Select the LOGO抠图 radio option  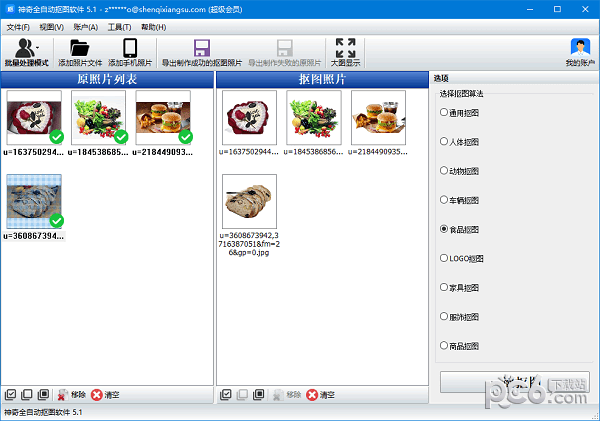[445, 258]
